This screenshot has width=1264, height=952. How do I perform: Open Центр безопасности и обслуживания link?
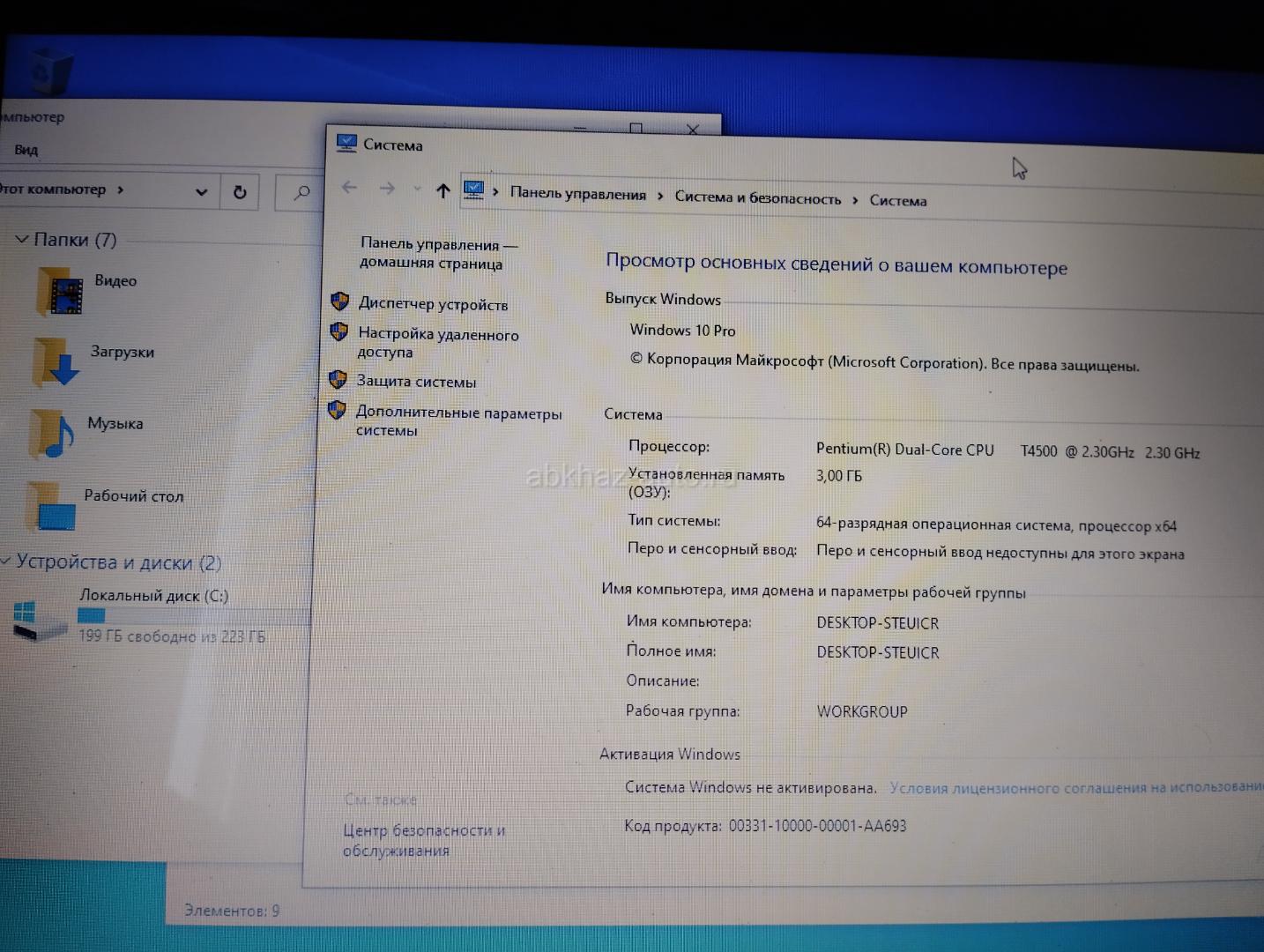coord(423,840)
